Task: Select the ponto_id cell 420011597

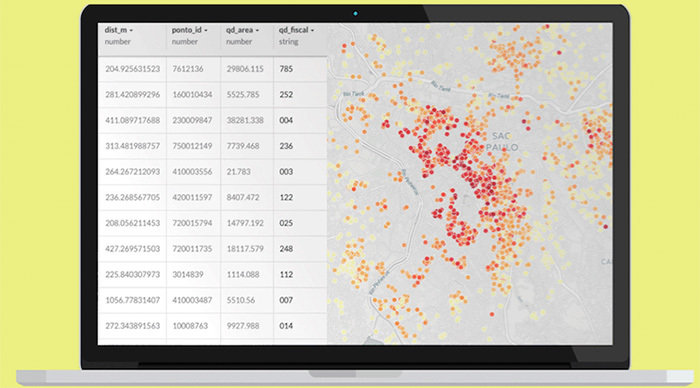Action: tap(193, 197)
